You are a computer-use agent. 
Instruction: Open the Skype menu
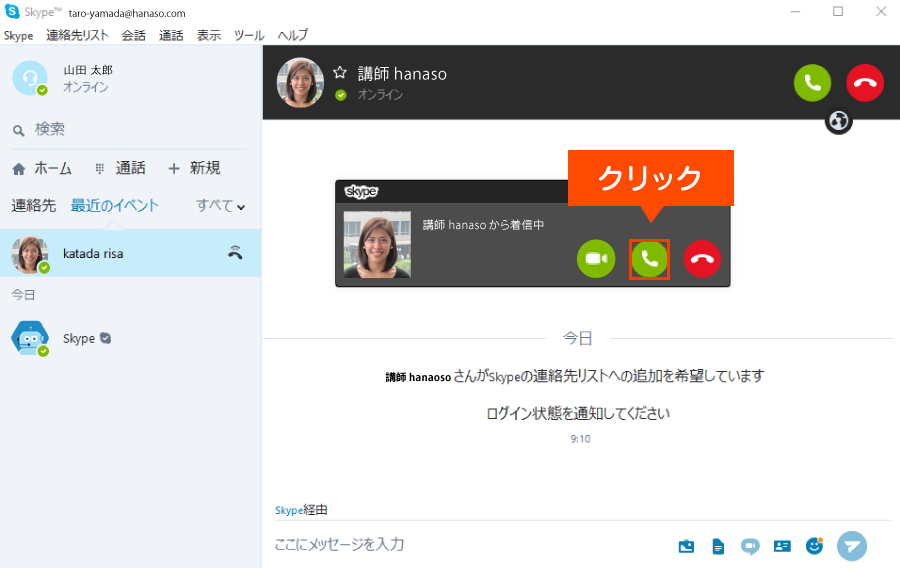click(18, 36)
